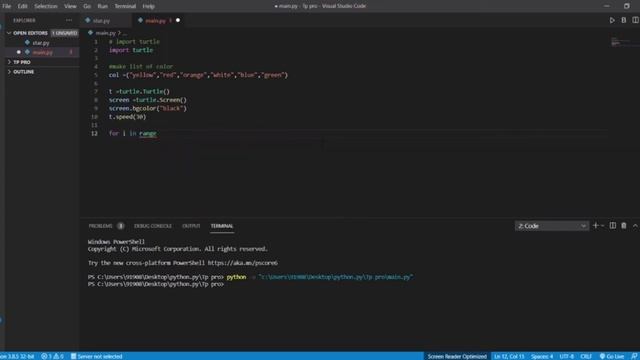Click the errors and warnings status bar indicator
Image resolution: width=640 pixels, height=360 pixels.
[53, 356]
